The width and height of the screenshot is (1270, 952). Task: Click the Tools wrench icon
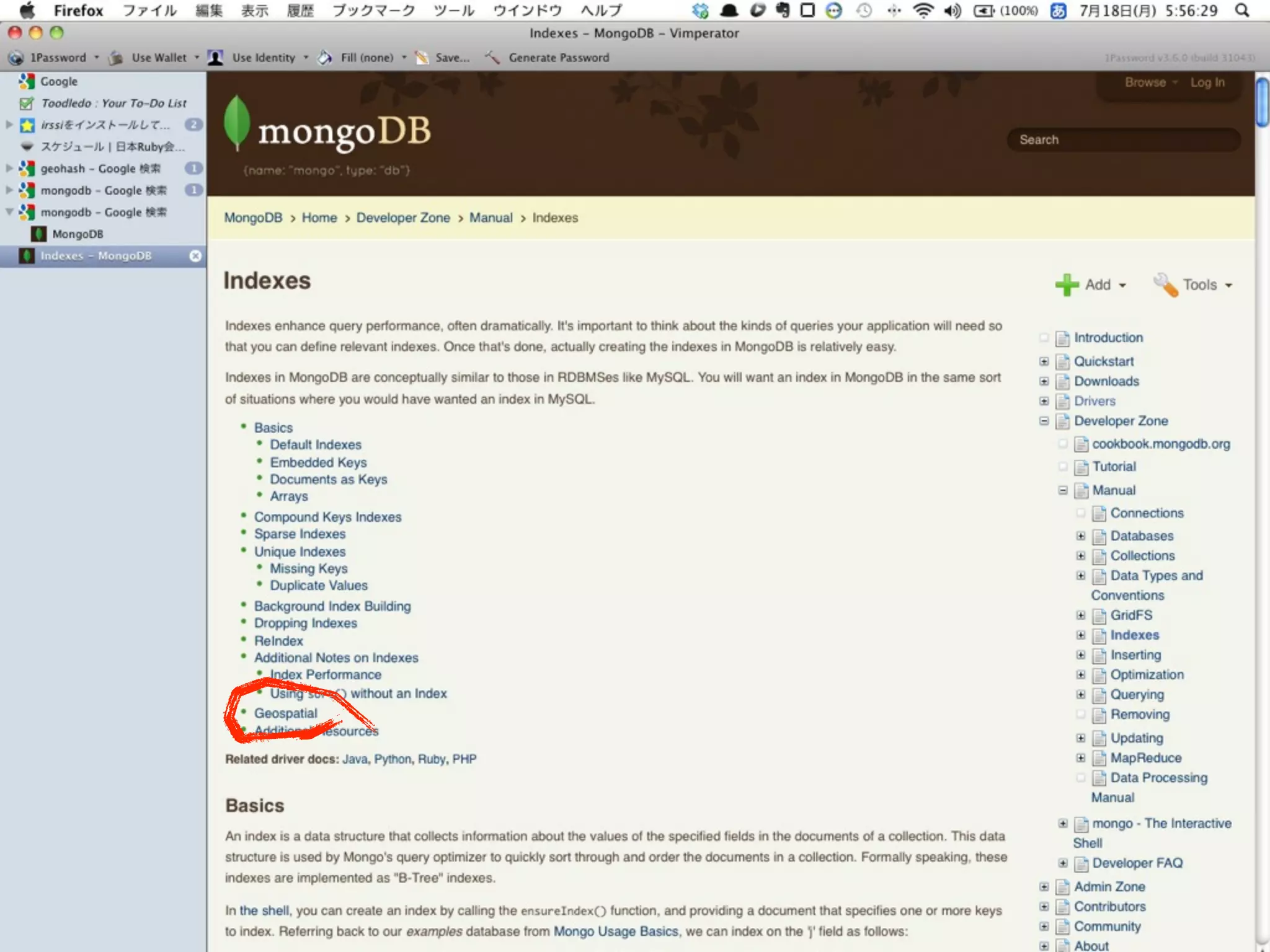pos(1165,284)
